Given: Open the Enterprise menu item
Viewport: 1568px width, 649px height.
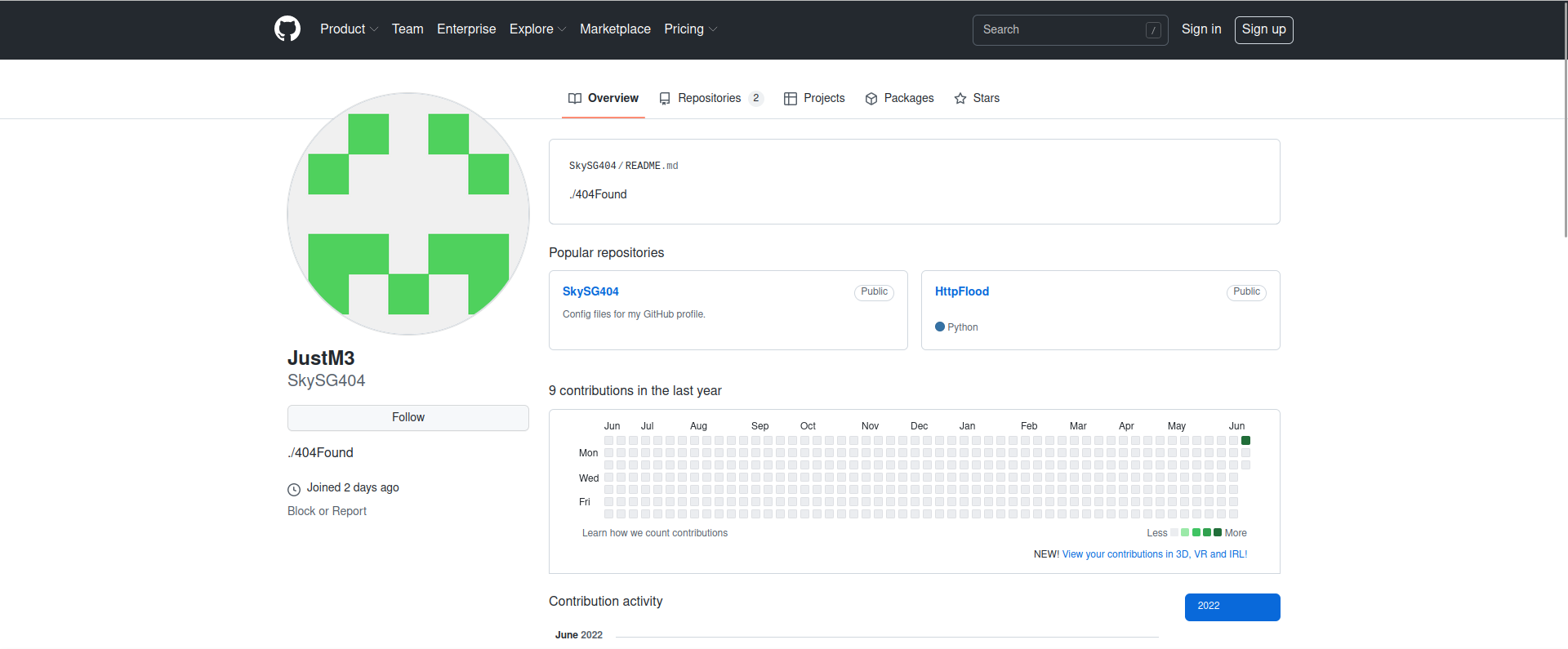Looking at the screenshot, I should point(466,29).
